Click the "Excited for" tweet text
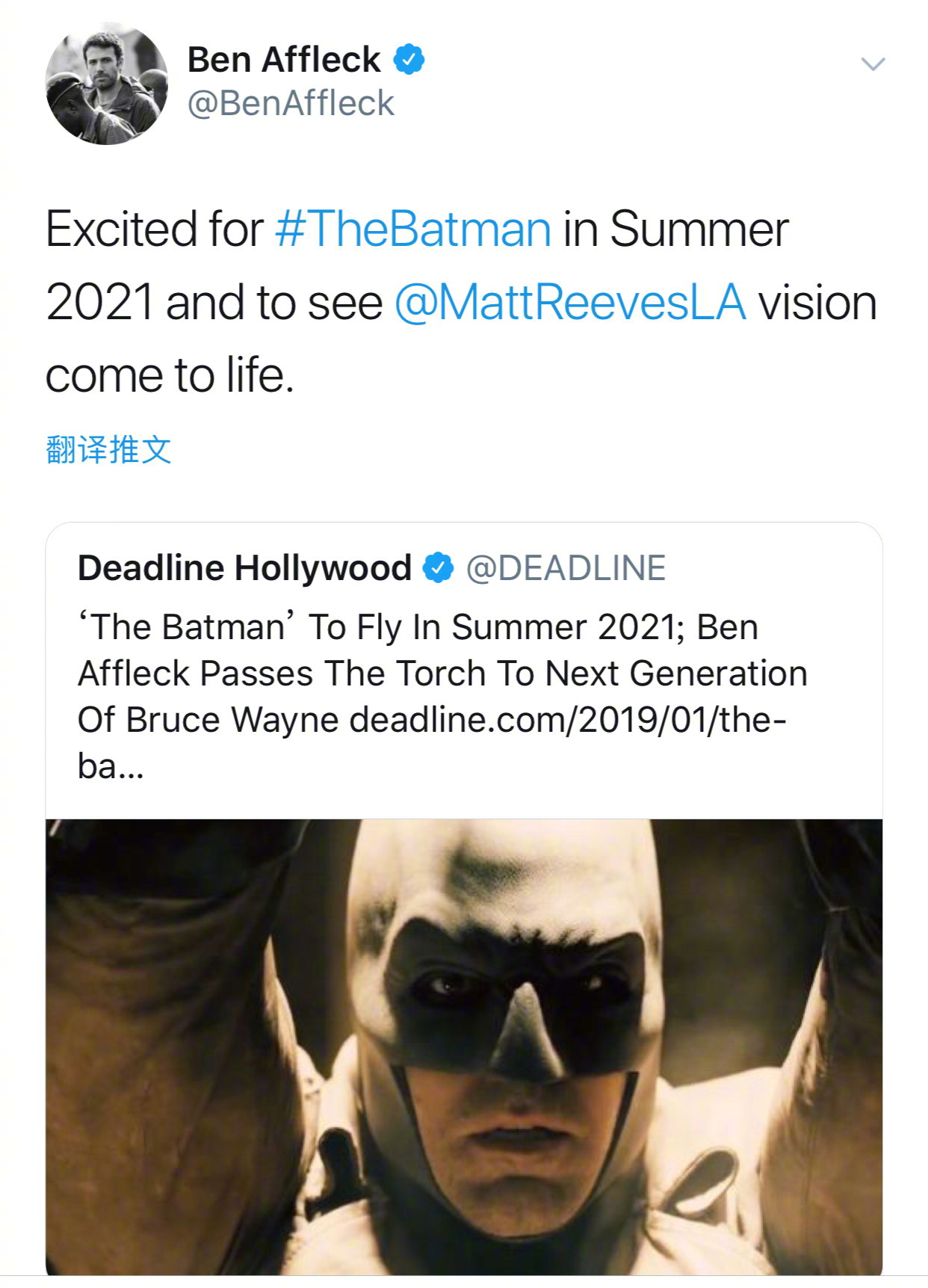This screenshot has height=1288, width=928. [154, 229]
